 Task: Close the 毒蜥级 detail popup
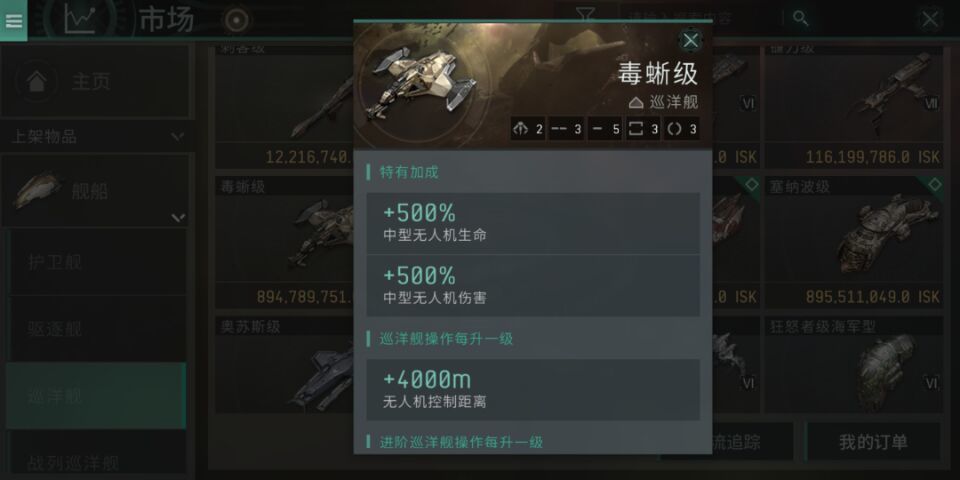[x=691, y=41]
